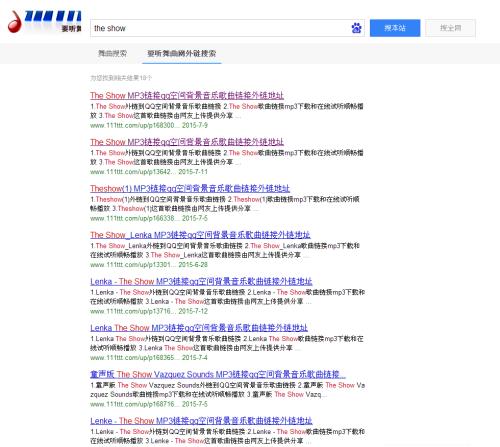Image resolution: width=500 pixels, height=447 pixels.
Task: Open the 'The Show Vazquez Sounds MP3' result
Action: pyautogui.click(x=218, y=374)
